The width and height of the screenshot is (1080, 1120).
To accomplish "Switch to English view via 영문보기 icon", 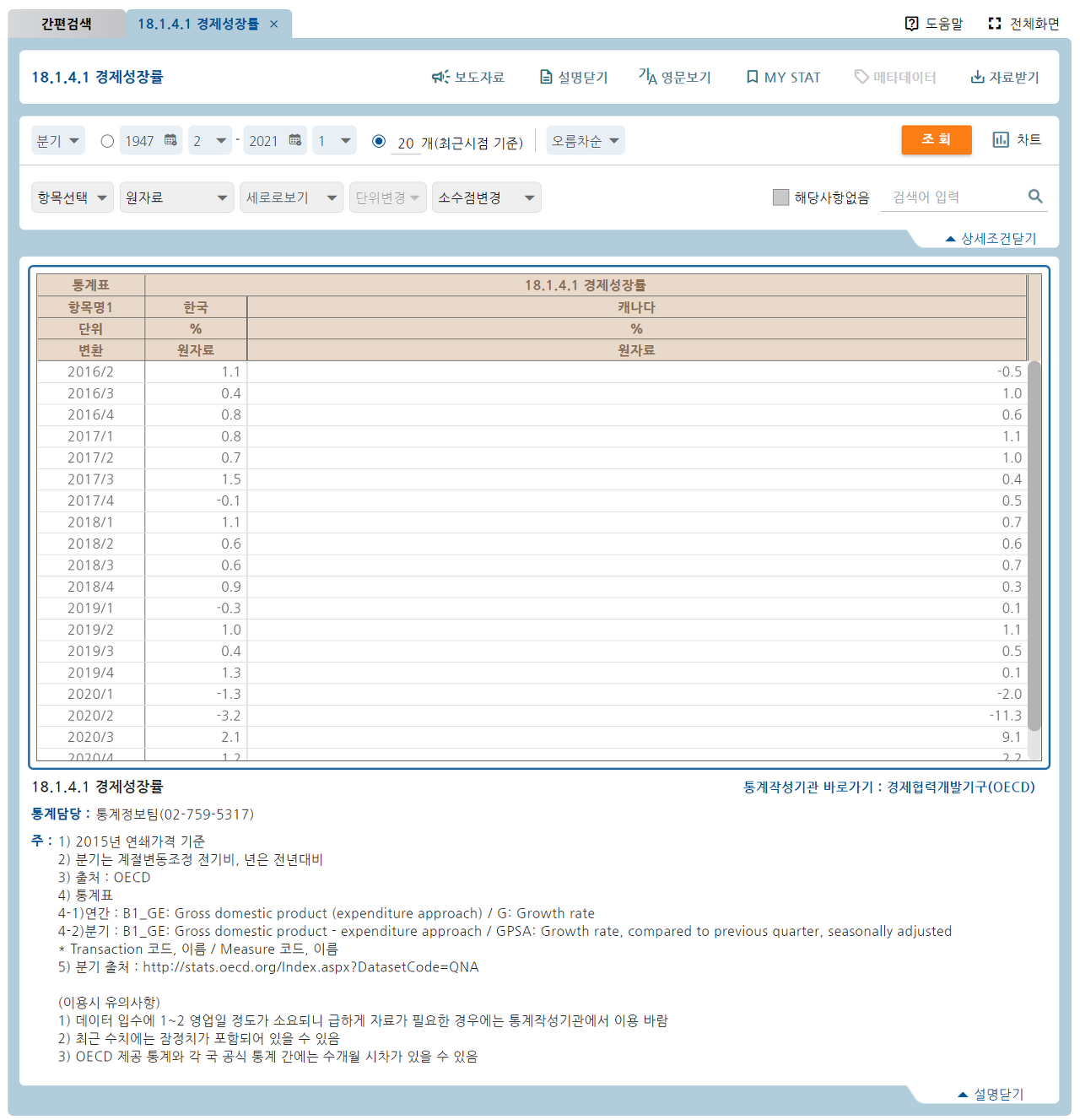I will 647,77.
